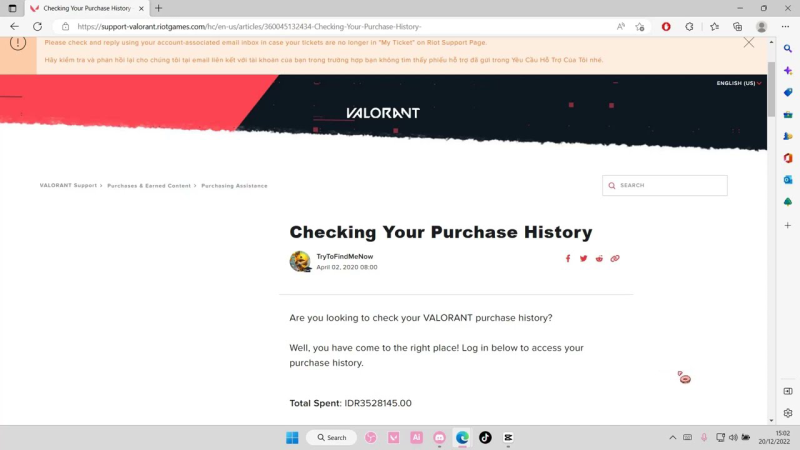This screenshot has height=450, width=800.
Task: Open the Windows Start menu
Action: coord(292,437)
